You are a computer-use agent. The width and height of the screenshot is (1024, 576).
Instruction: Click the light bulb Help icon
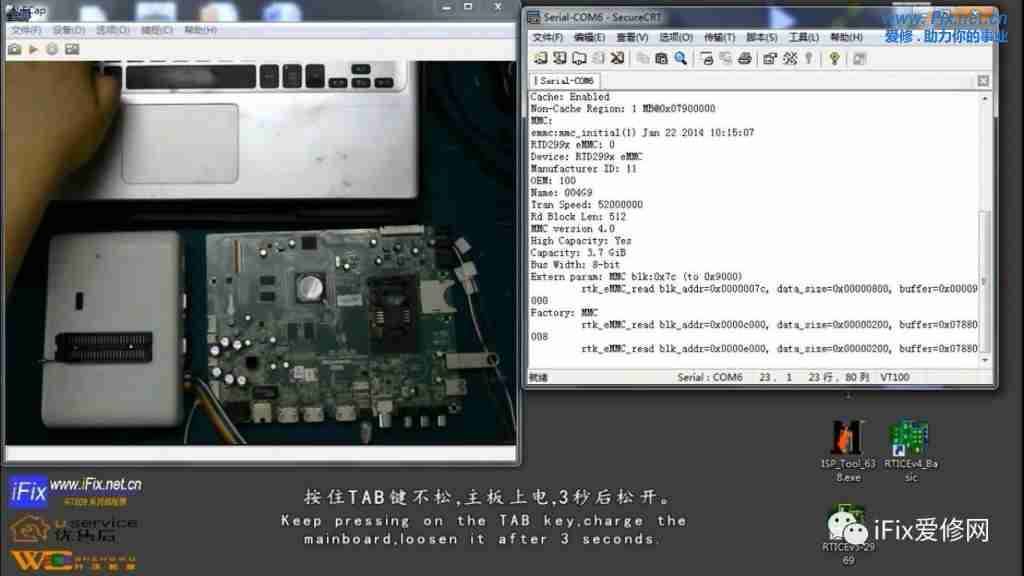click(834, 59)
